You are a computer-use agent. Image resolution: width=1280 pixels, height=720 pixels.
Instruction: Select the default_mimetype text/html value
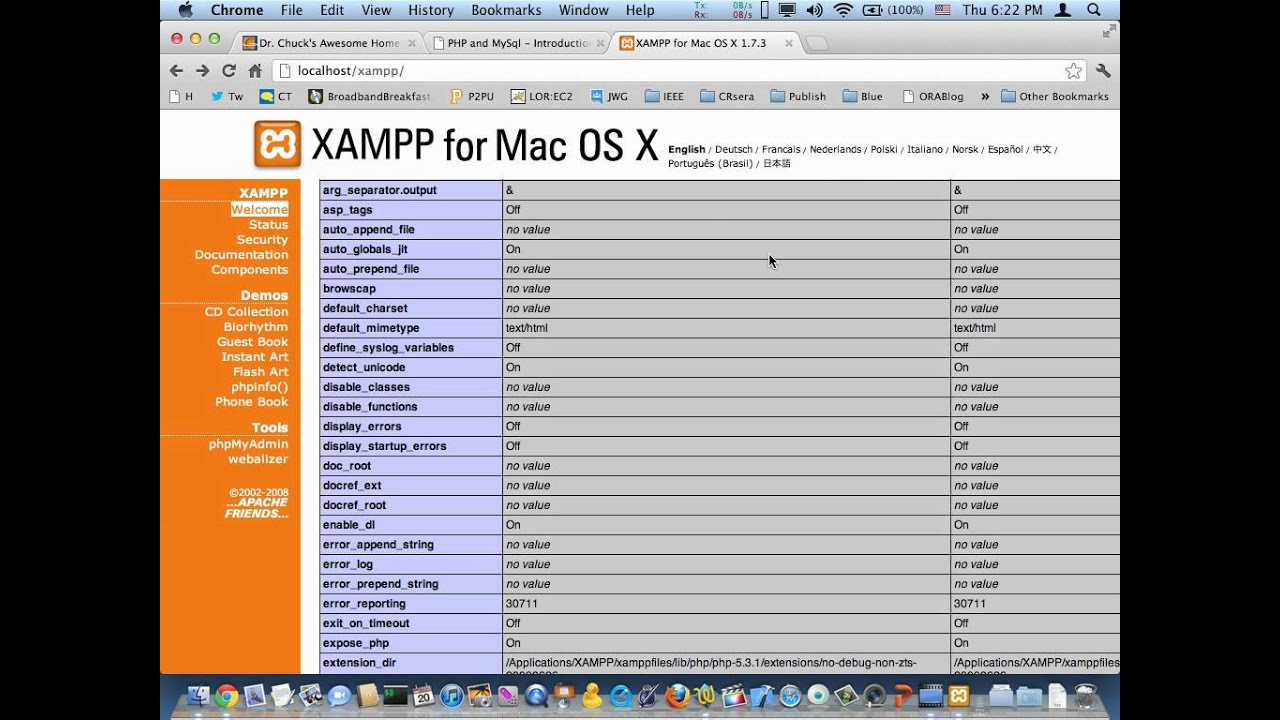pos(526,328)
